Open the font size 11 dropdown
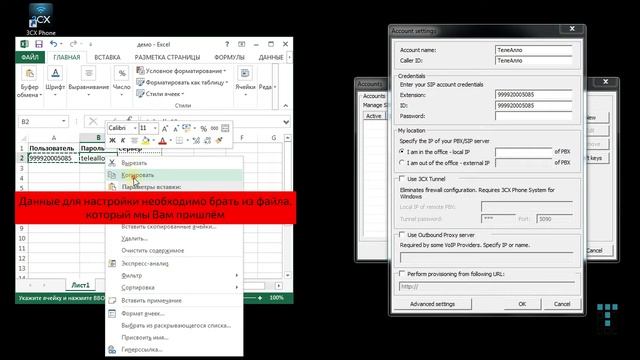 coord(155,129)
